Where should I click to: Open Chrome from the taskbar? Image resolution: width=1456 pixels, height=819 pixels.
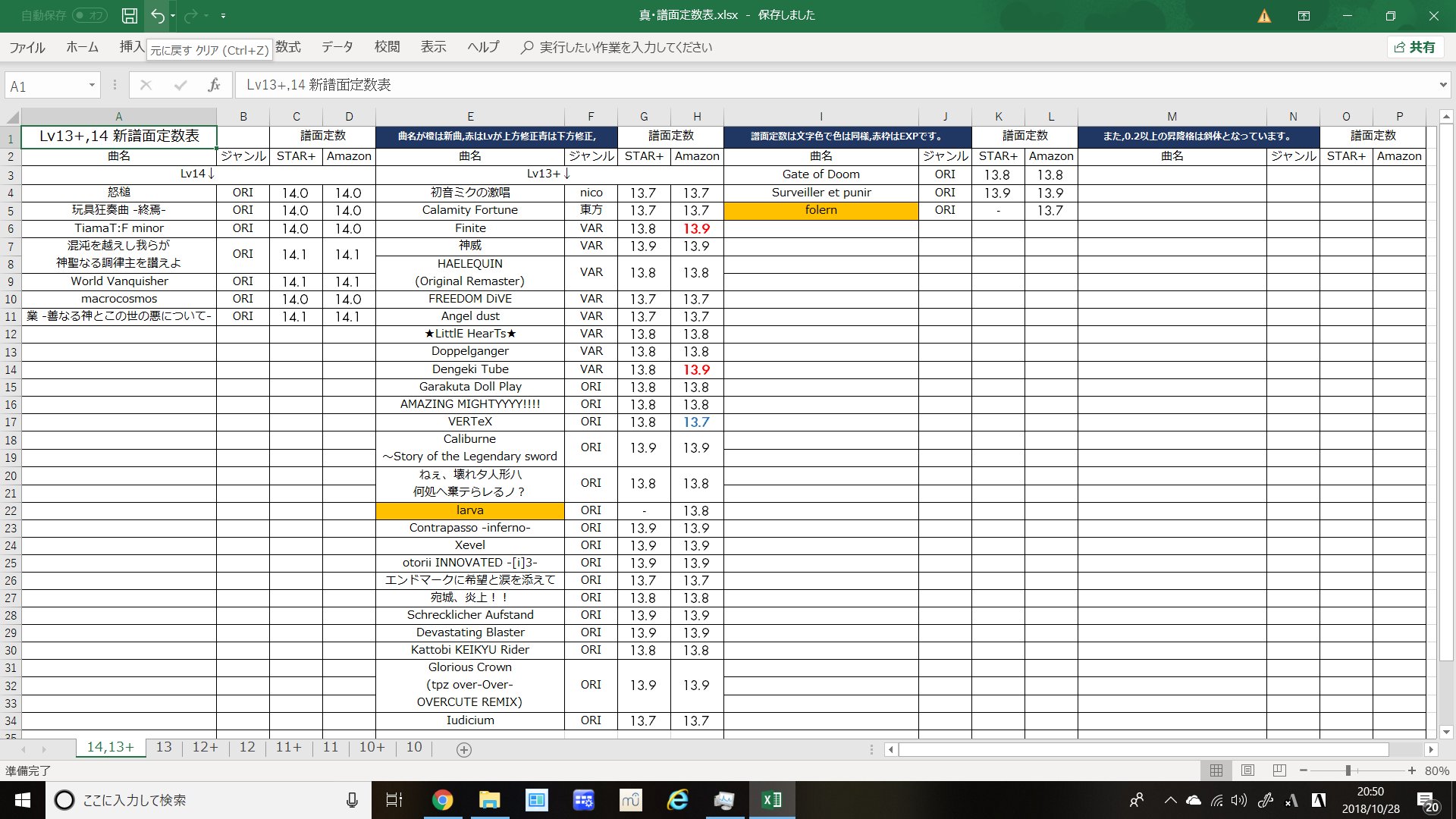[442, 800]
